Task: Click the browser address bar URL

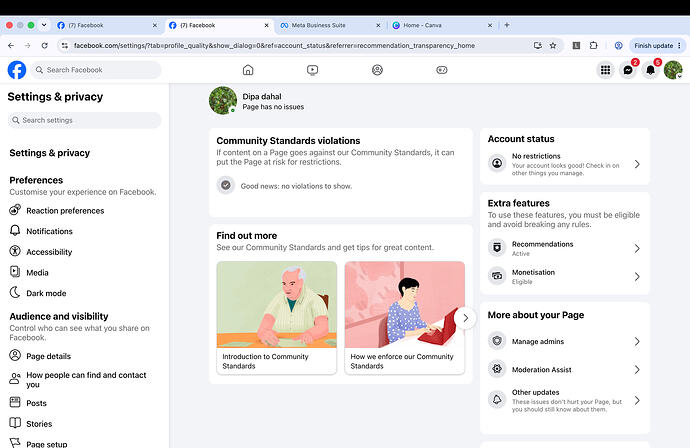Action: coord(274,45)
